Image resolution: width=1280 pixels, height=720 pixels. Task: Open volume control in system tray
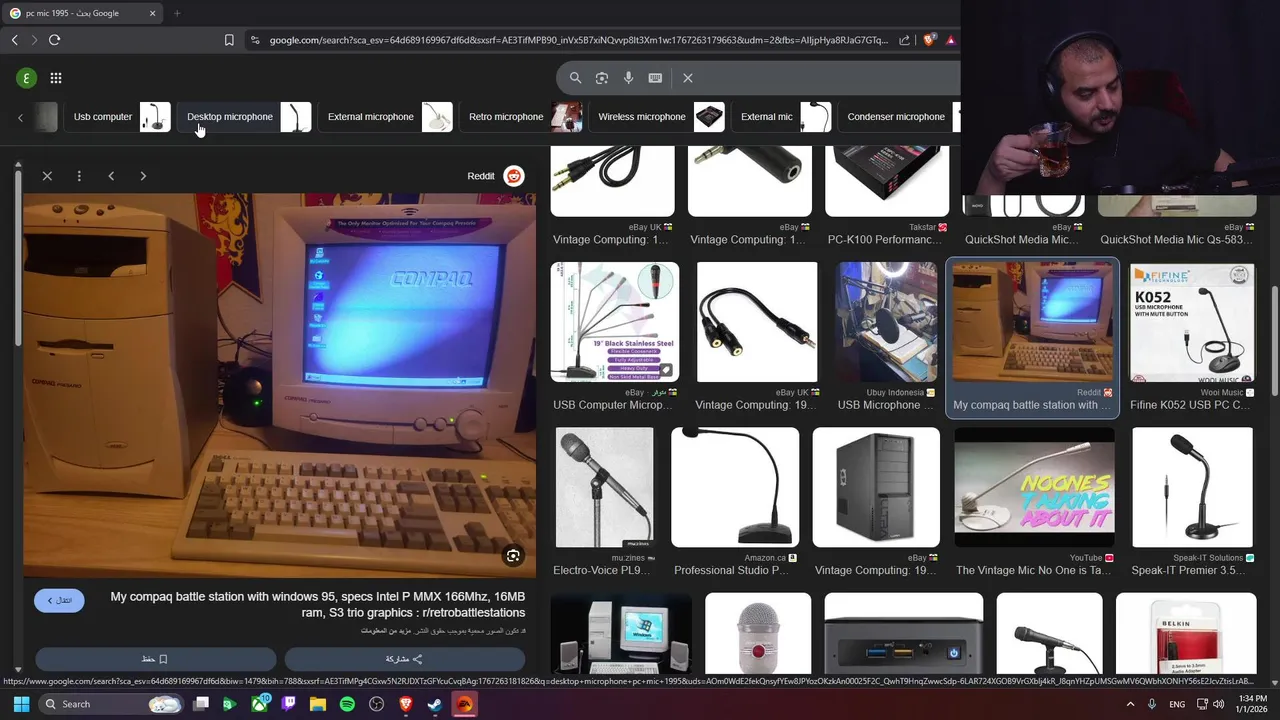[1218, 704]
